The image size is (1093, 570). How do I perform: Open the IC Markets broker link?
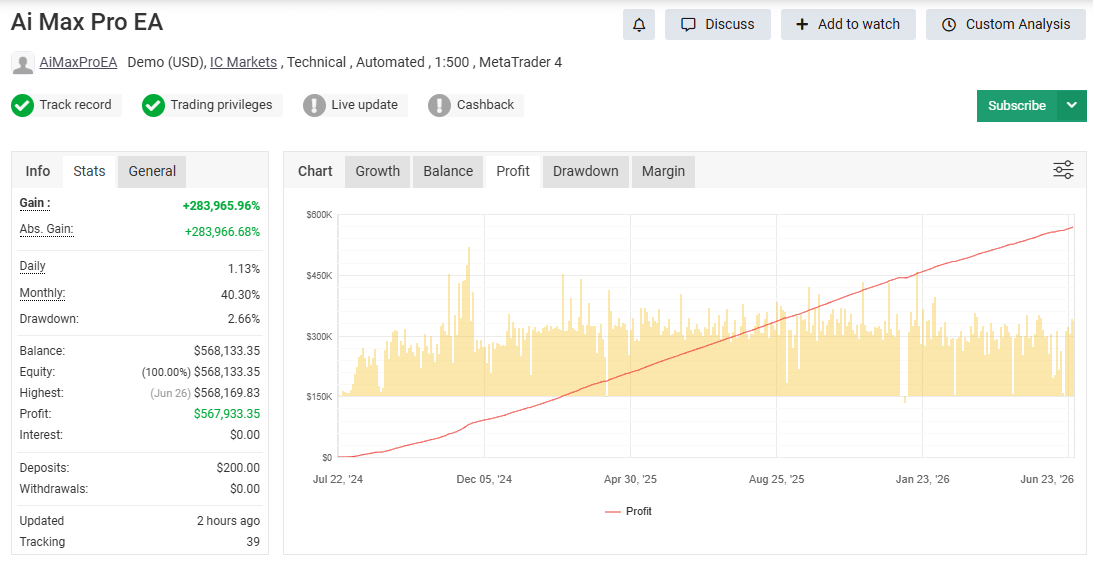tap(243, 62)
